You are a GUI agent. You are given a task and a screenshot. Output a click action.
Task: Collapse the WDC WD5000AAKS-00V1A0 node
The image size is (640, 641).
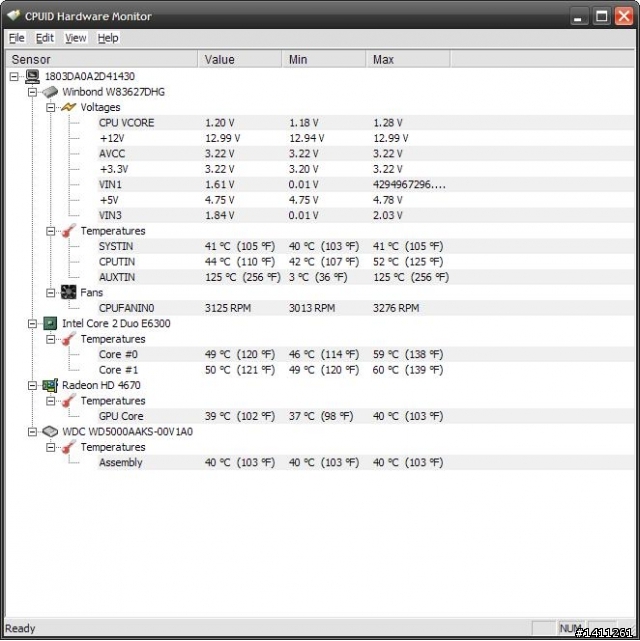click(x=32, y=432)
